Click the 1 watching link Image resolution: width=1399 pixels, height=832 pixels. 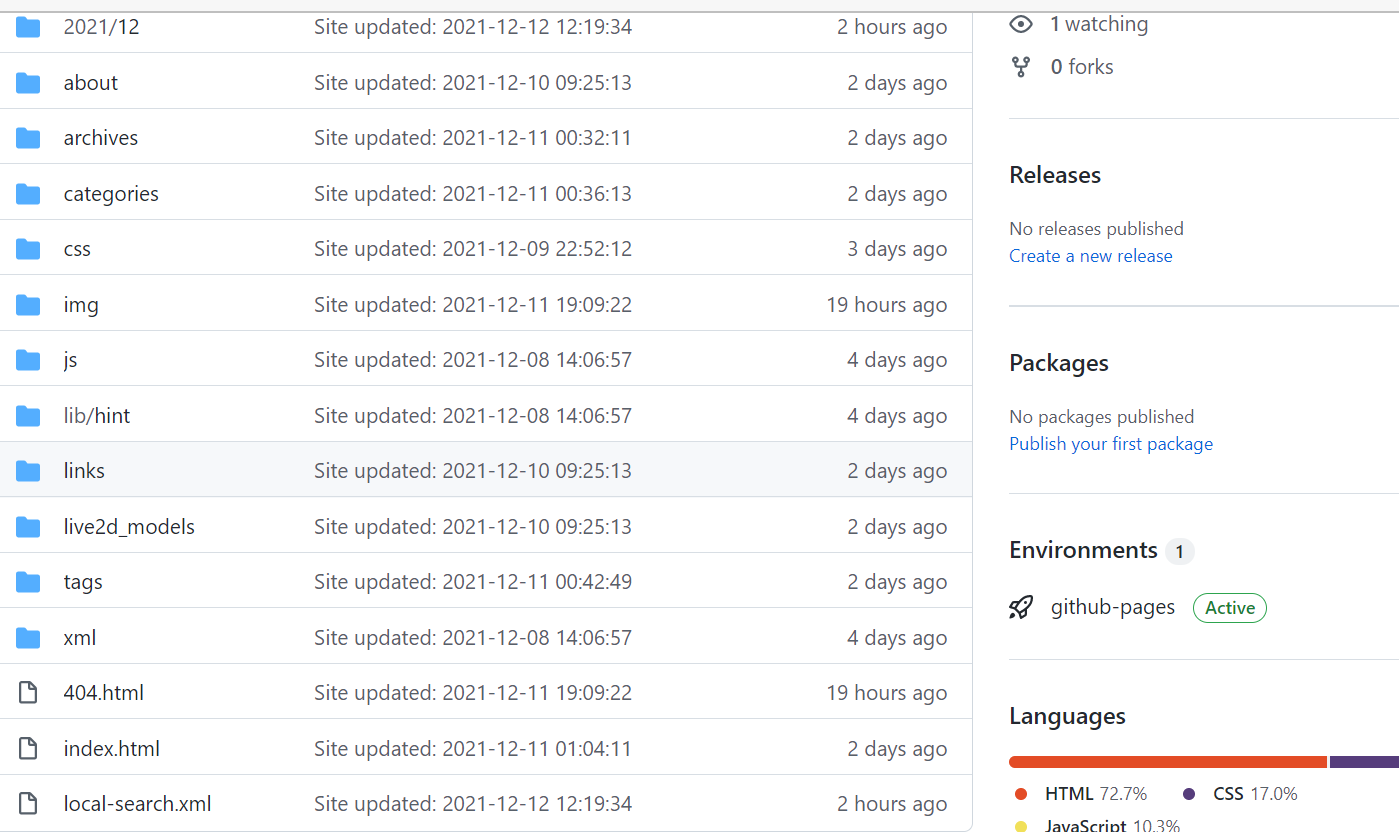[1098, 24]
